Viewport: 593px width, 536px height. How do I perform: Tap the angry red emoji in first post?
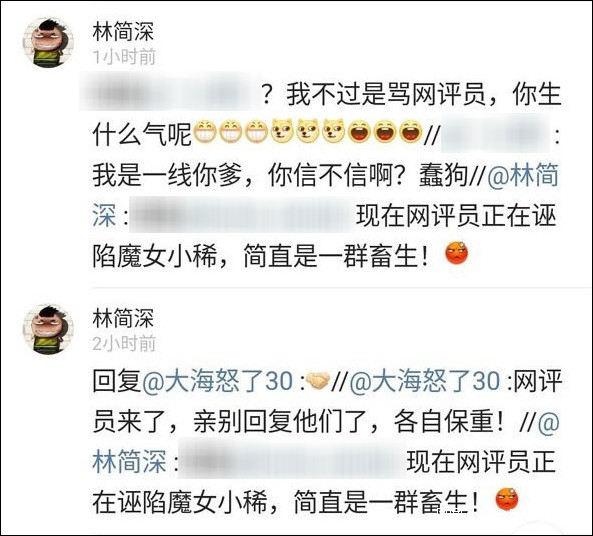tap(457, 253)
